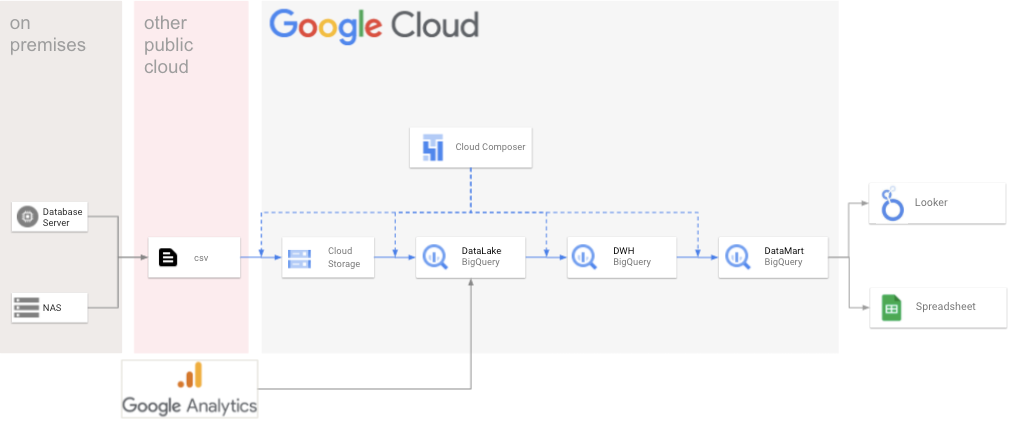Screen dimensions: 1014x422
Task: Select the Database Server gear icon
Action: point(27,217)
